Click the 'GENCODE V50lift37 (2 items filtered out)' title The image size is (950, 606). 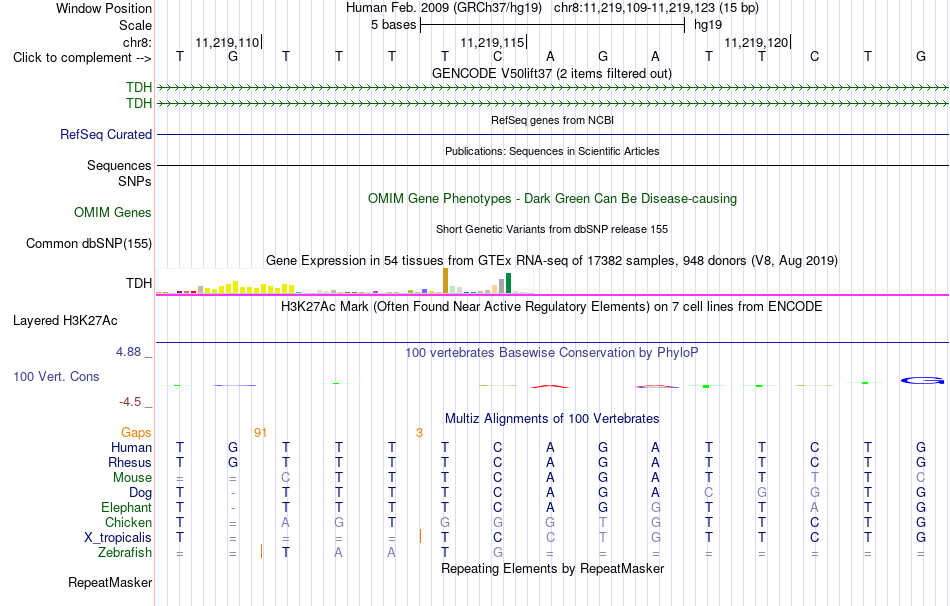click(551, 73)
